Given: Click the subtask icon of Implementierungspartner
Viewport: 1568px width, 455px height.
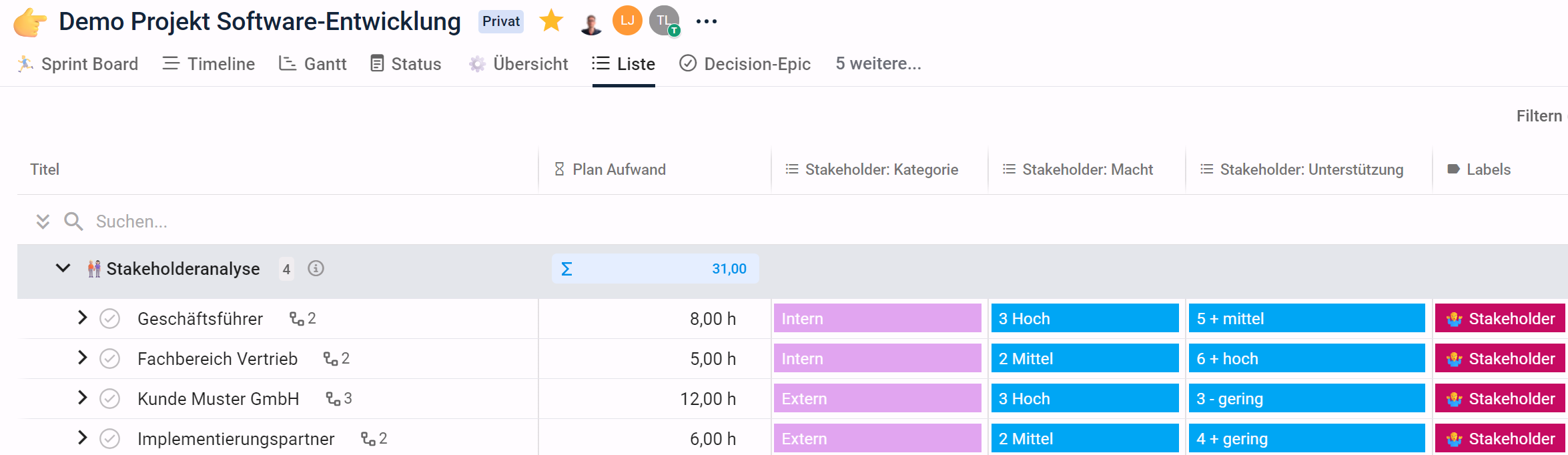Looking at the screenshot, I should 368,439.
